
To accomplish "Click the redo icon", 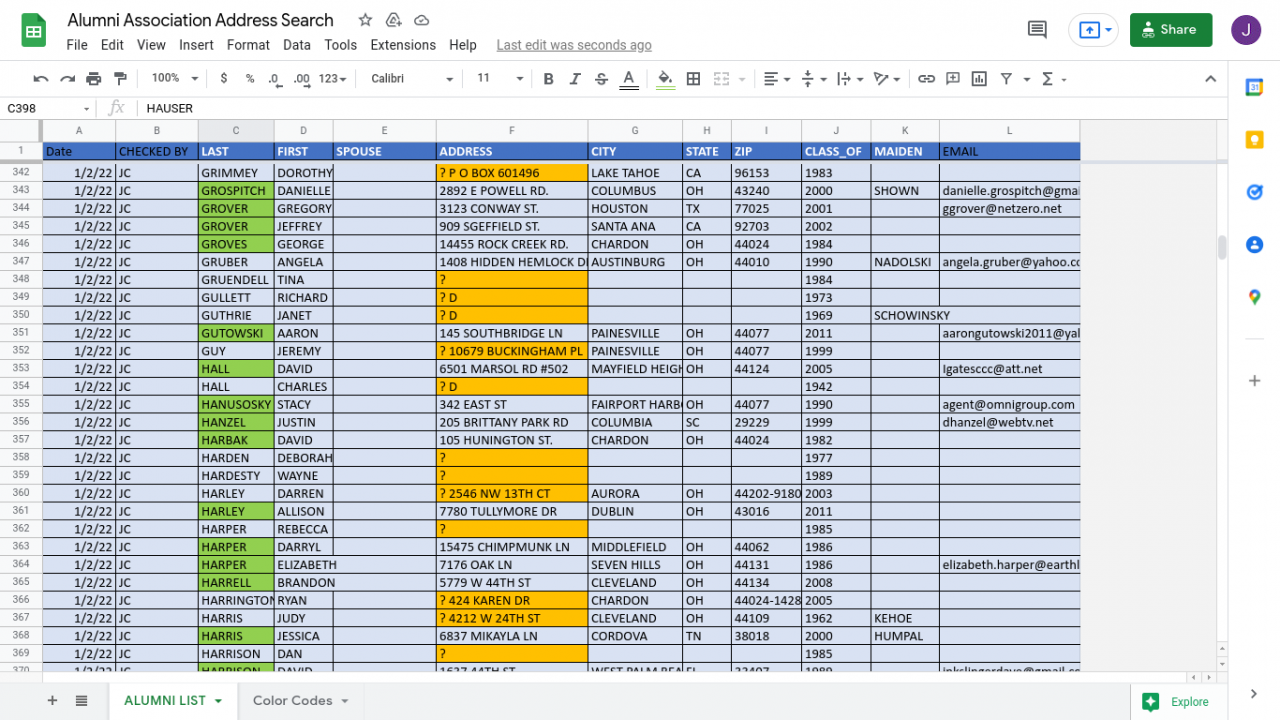I will coord(67,79).
